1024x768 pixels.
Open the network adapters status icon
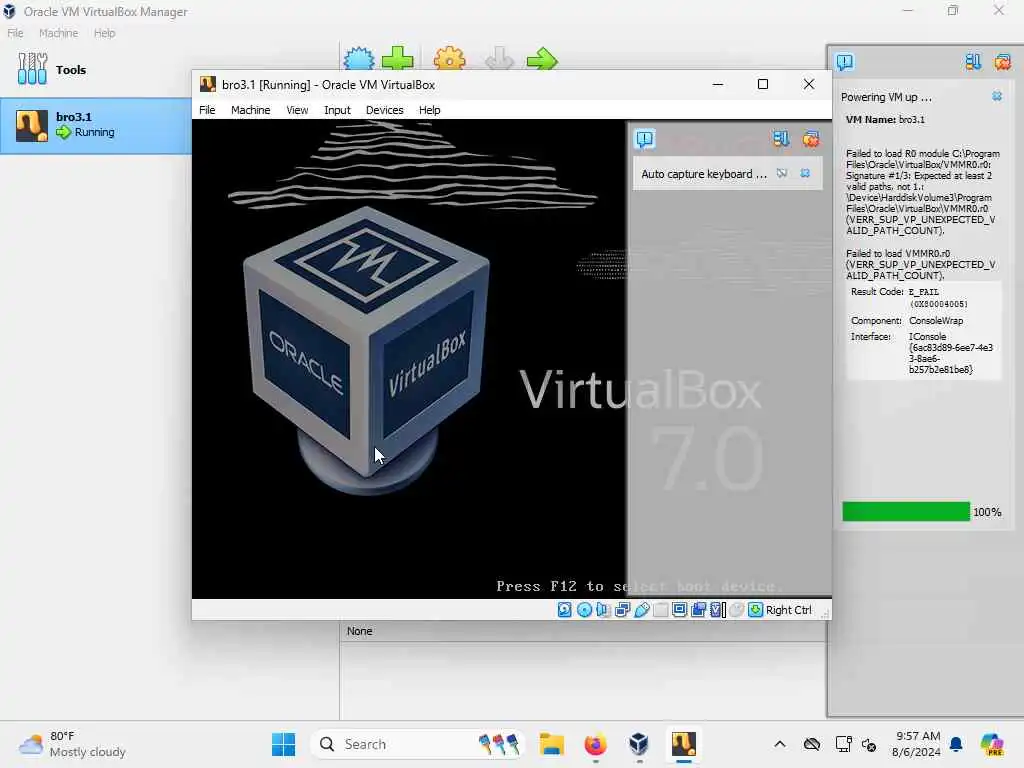pos(622,610)
